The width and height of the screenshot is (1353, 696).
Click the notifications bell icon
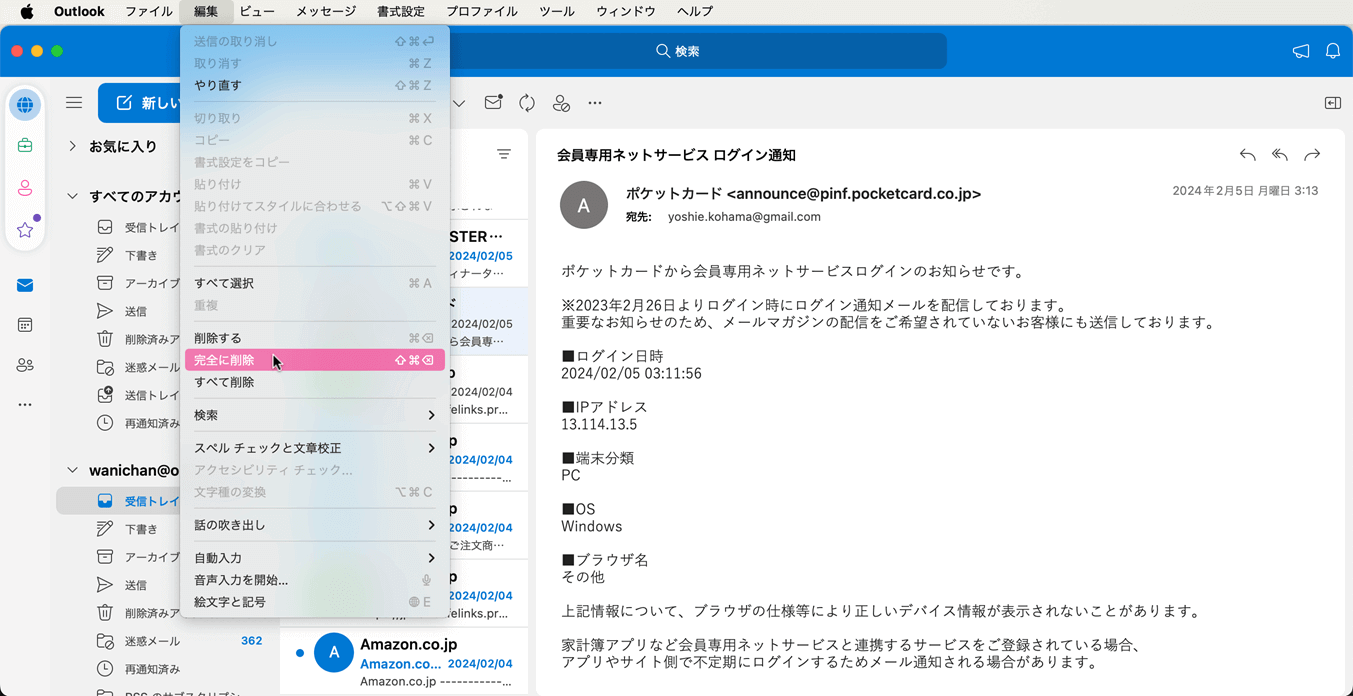[1333, 51]
